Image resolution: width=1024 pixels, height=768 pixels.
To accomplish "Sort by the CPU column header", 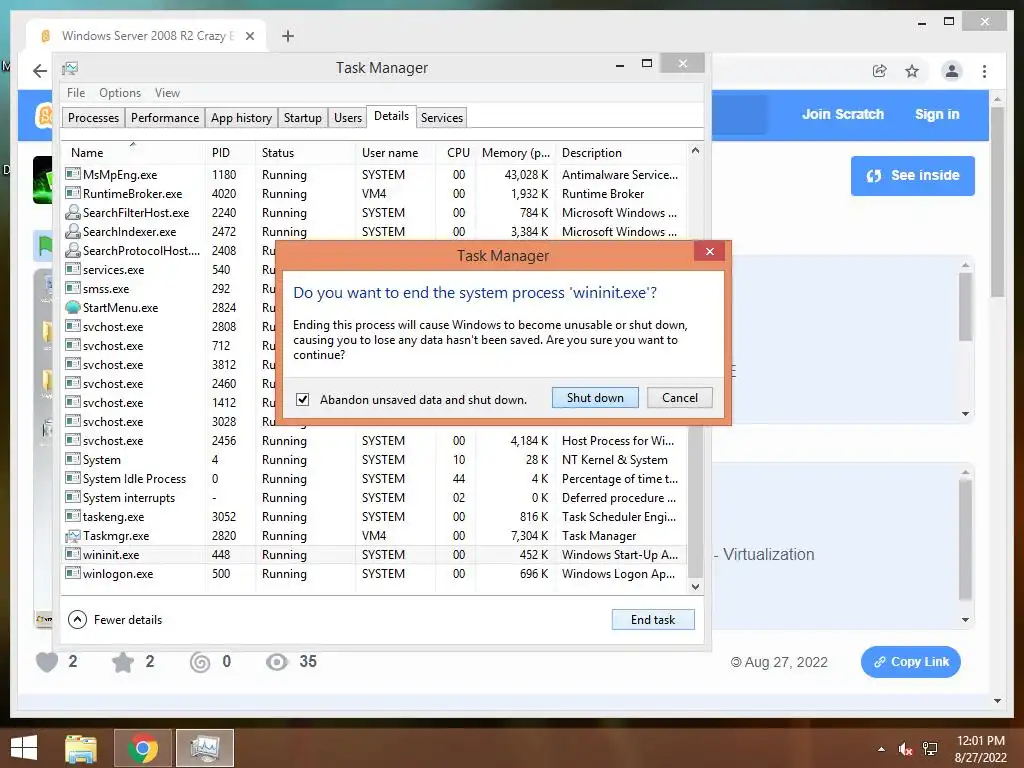I will click(x=456, y=153).
